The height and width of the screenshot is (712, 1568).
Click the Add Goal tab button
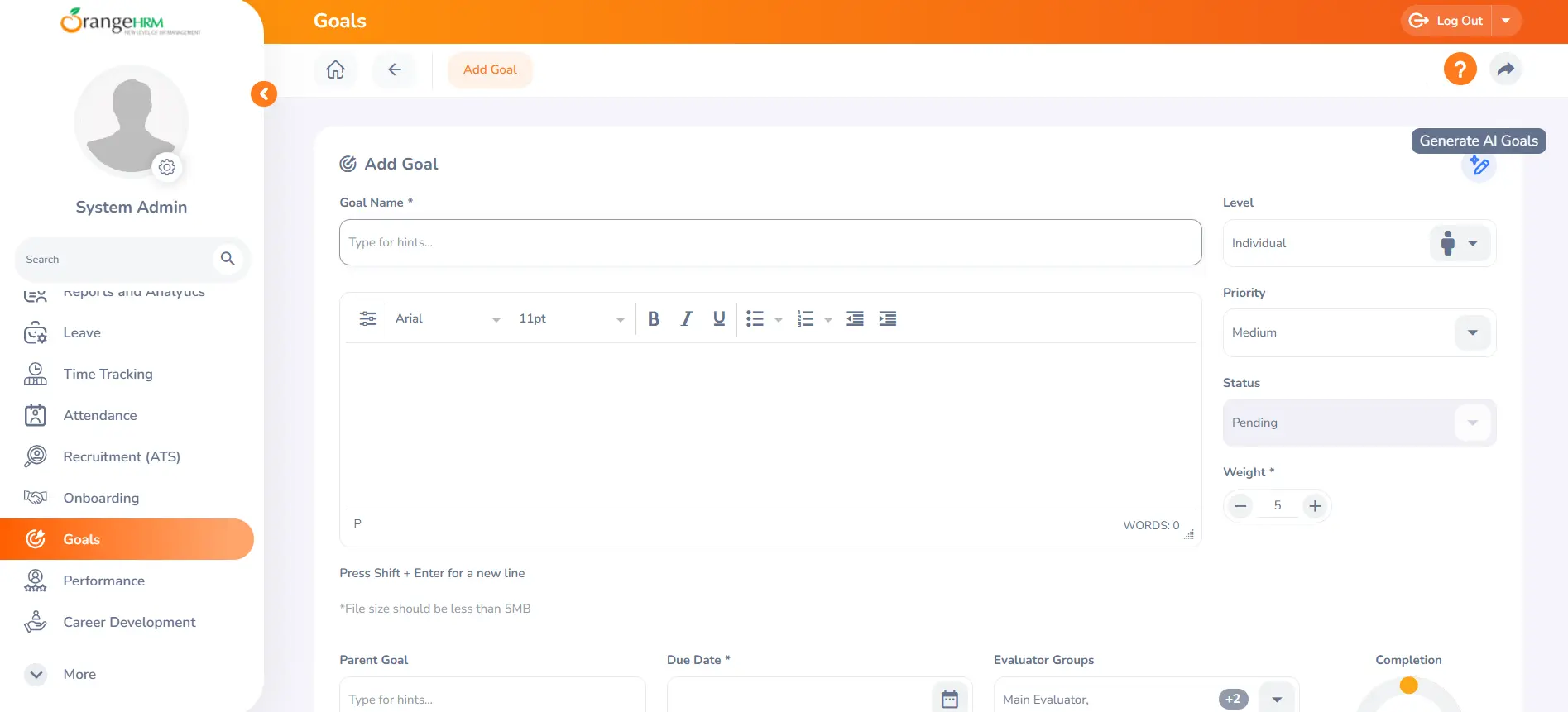click(x=490, y=69)
